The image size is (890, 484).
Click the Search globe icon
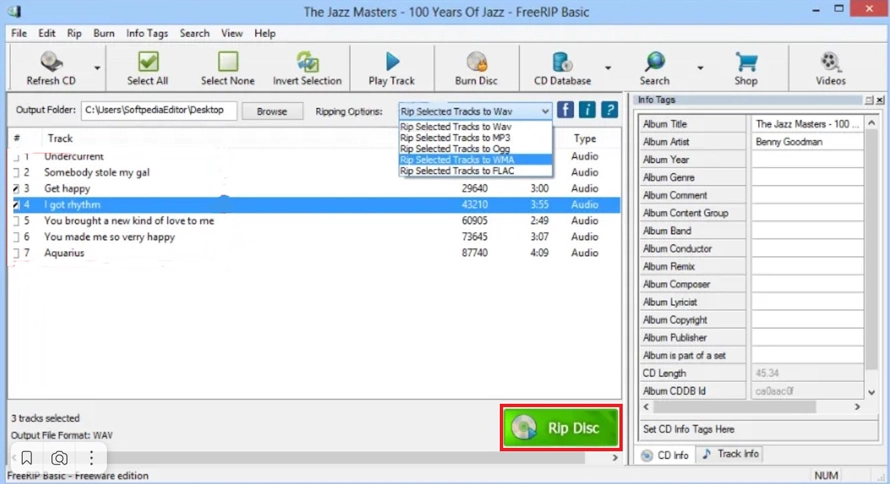[654, 61]
